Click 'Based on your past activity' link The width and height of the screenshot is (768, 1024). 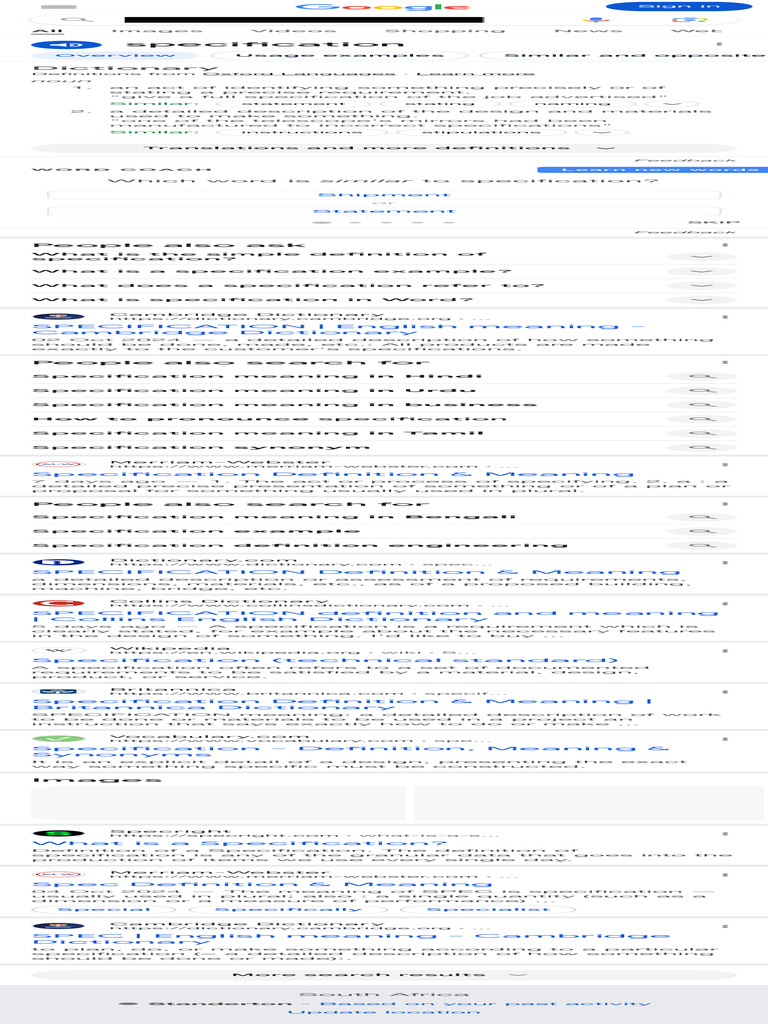(485, 1004)
